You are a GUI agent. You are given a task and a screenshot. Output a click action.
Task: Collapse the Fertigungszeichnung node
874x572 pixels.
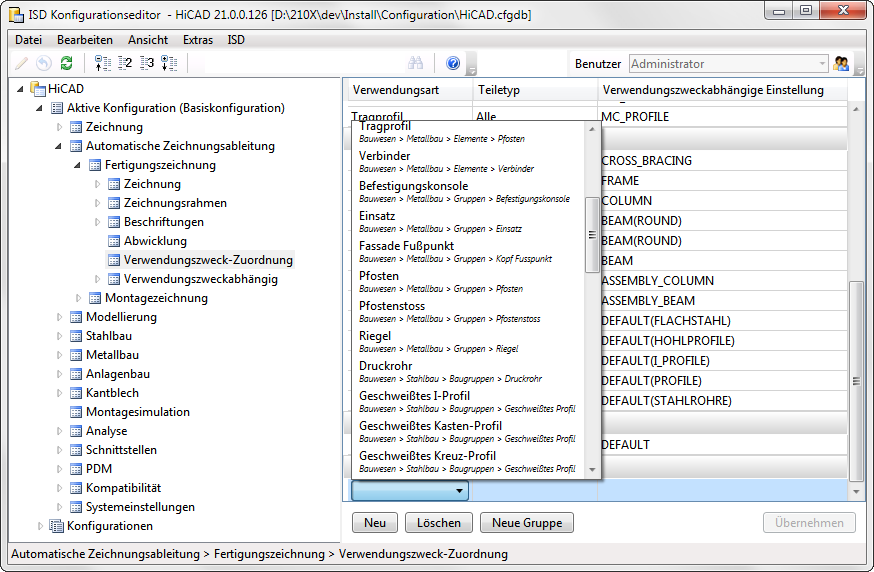click(x=77, y=166)
